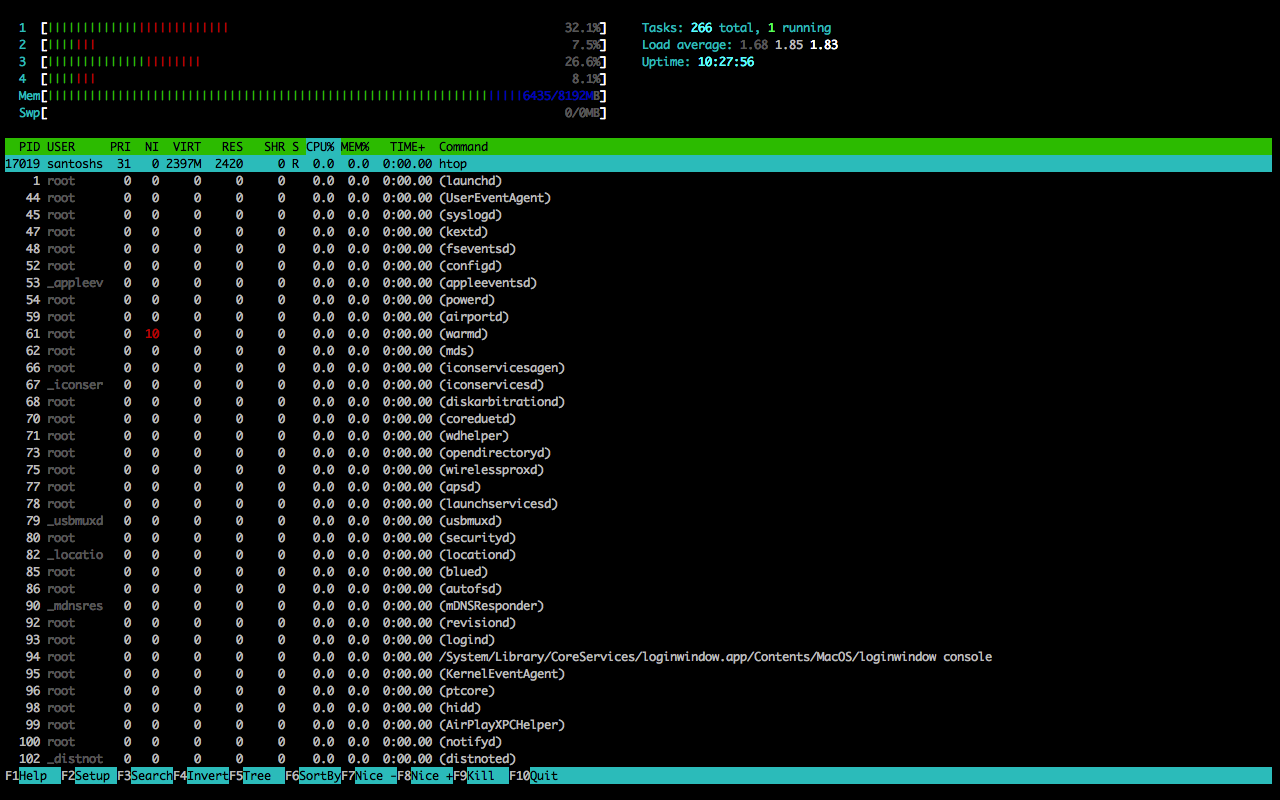This screenshot has height=800, width=1280.
Task: Toggle F4 Invert sort order
Action: point(200,776)
